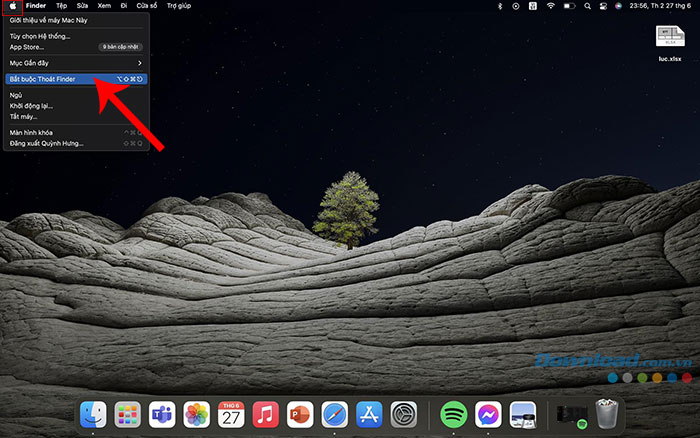Viewport: 700px width, 438px height.
Task: Choose Khởi động lại from Apple menu
Action: tap(32, 106)
